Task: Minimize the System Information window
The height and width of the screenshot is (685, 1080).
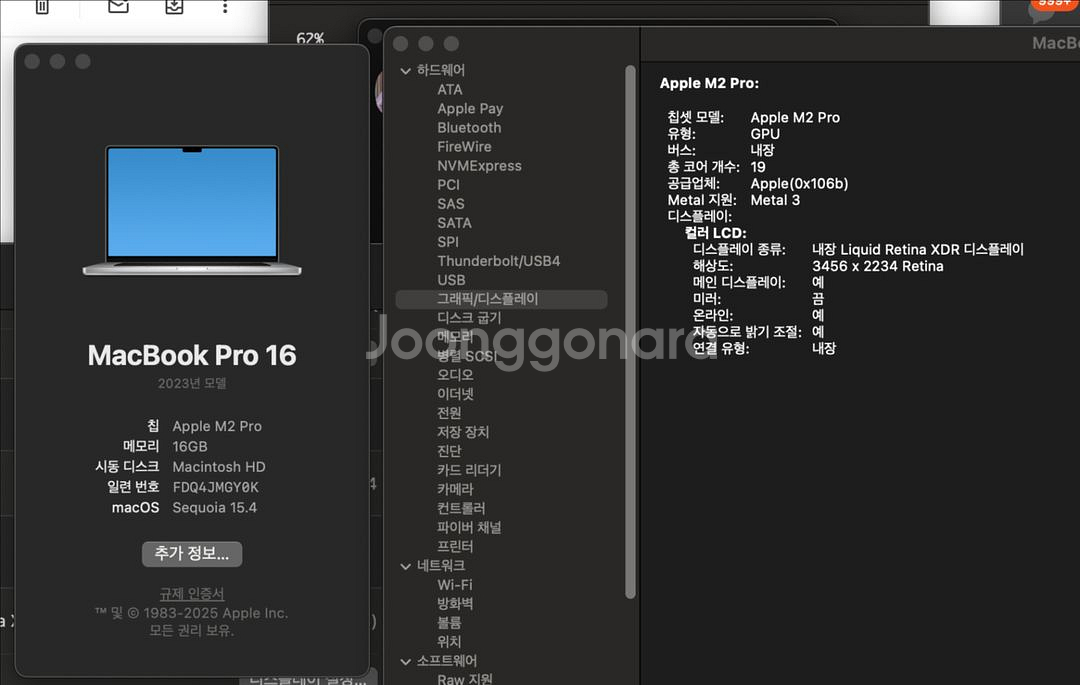Action: (x=426, y=44)
